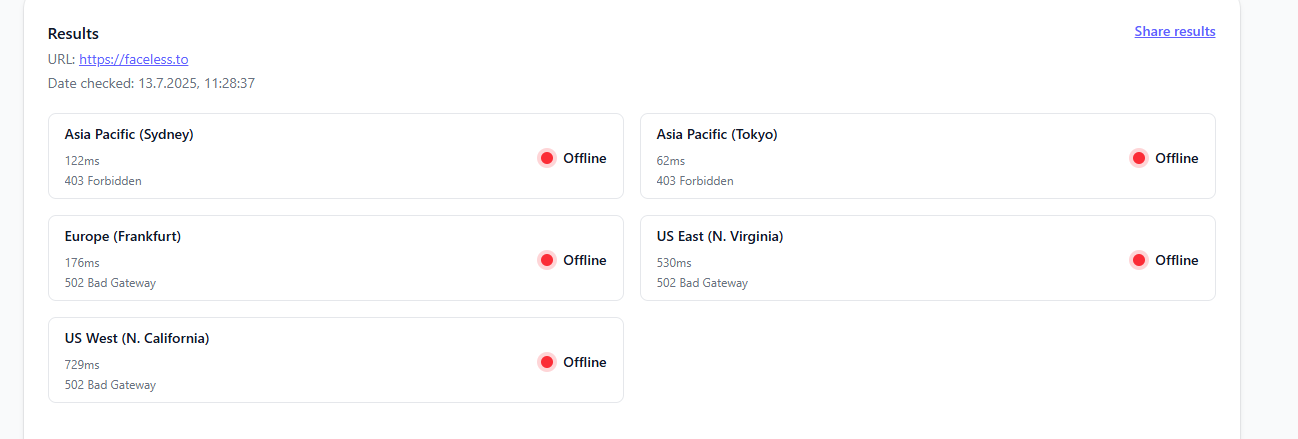The height and width of the screenshot is (439, 1298).
Task: Click the N. Virginia red offline indicator
Action: (1139, 260)
